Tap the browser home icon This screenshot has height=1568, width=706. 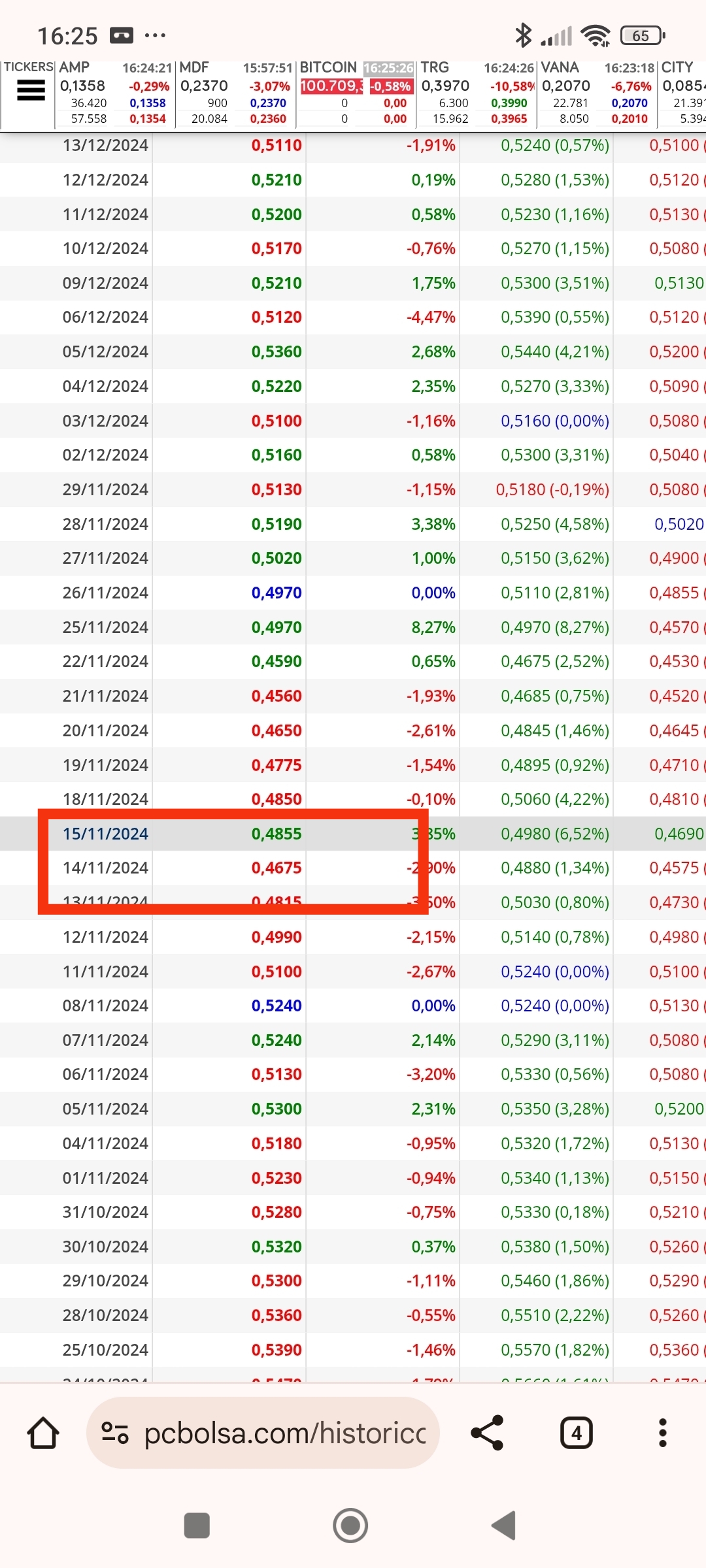[43, 1433]
